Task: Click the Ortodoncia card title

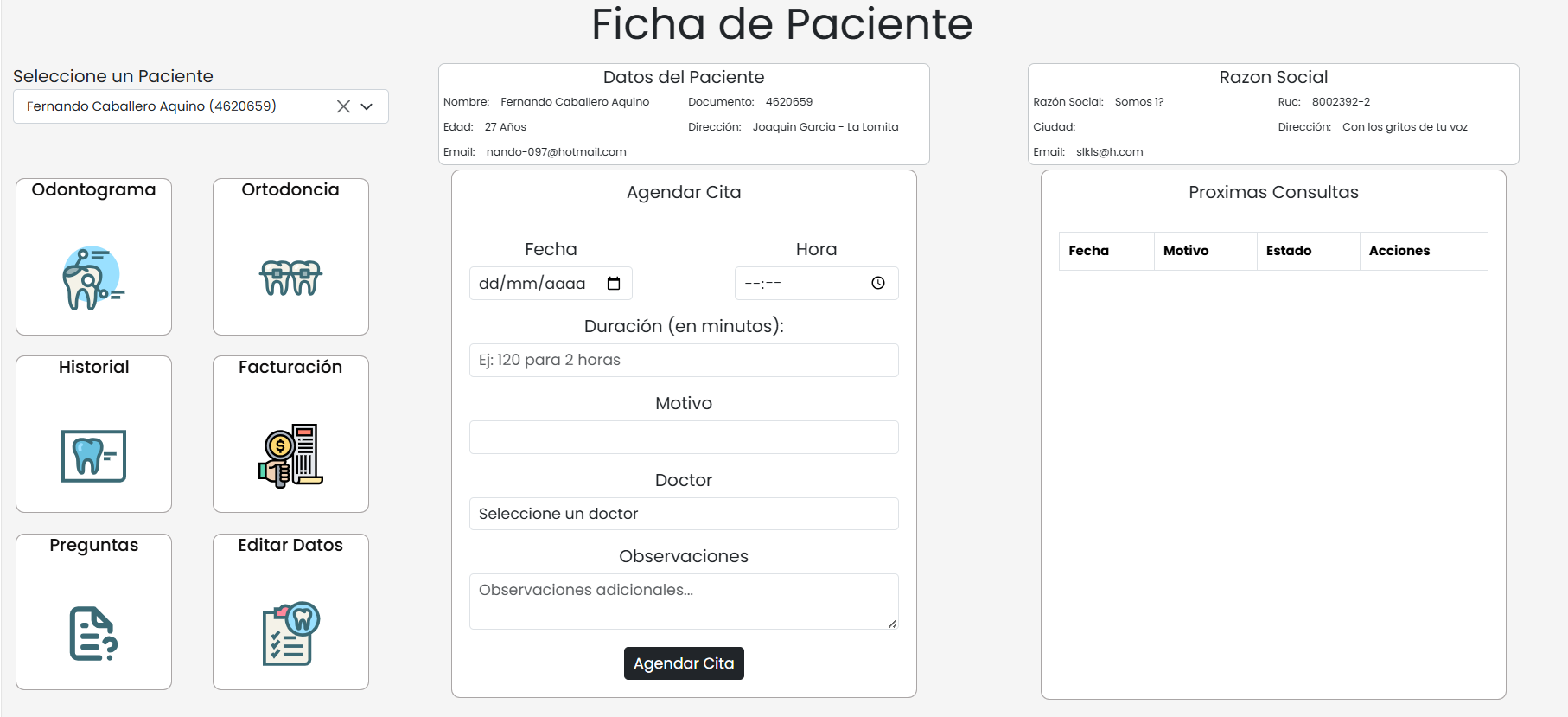Action: [290, 189]
